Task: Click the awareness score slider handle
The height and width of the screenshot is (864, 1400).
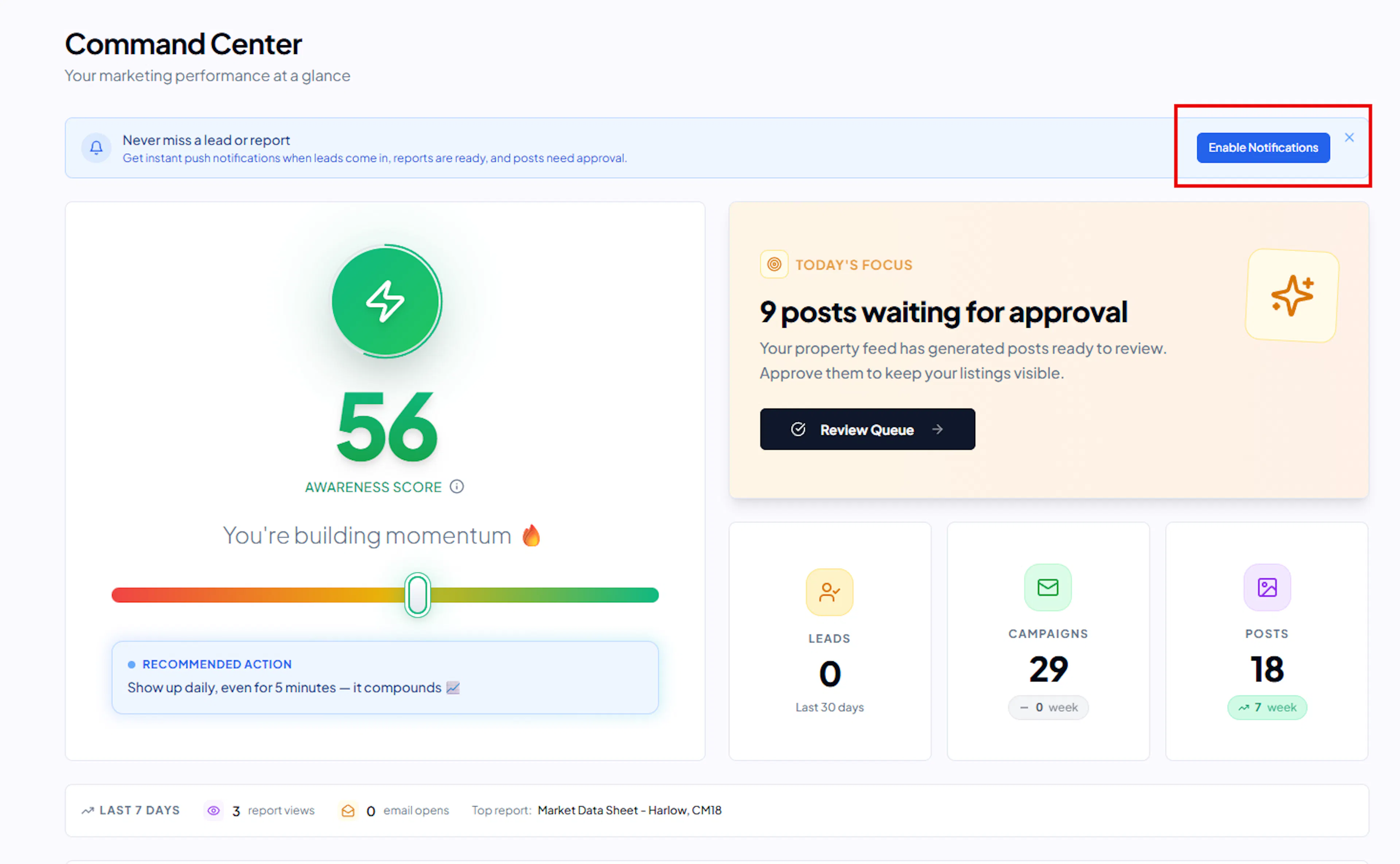Action: (417, 595)
